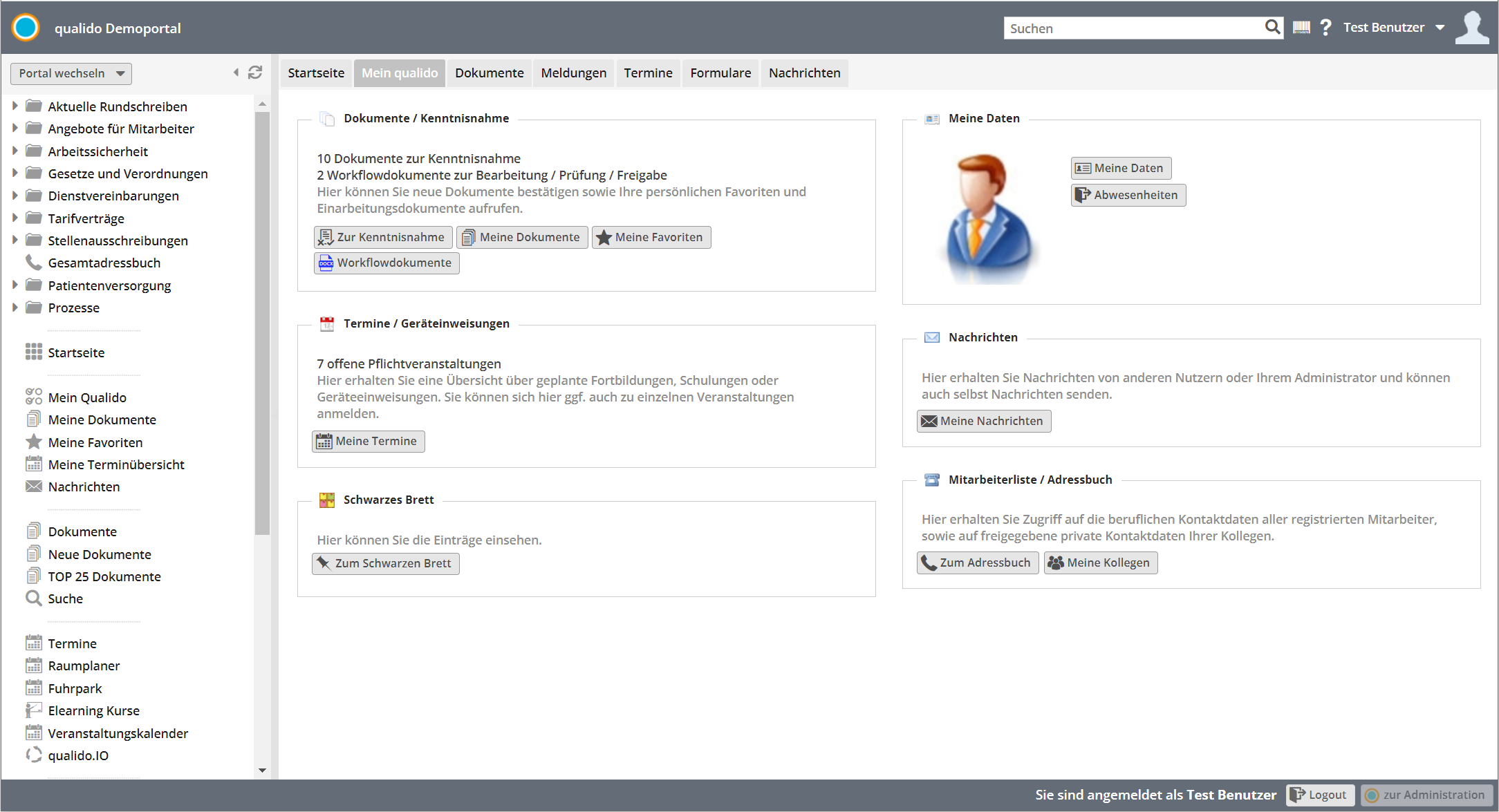Open Abwesenheiten button
This screenshot has height=812, width=1499.
click(x=1128, y=195)
